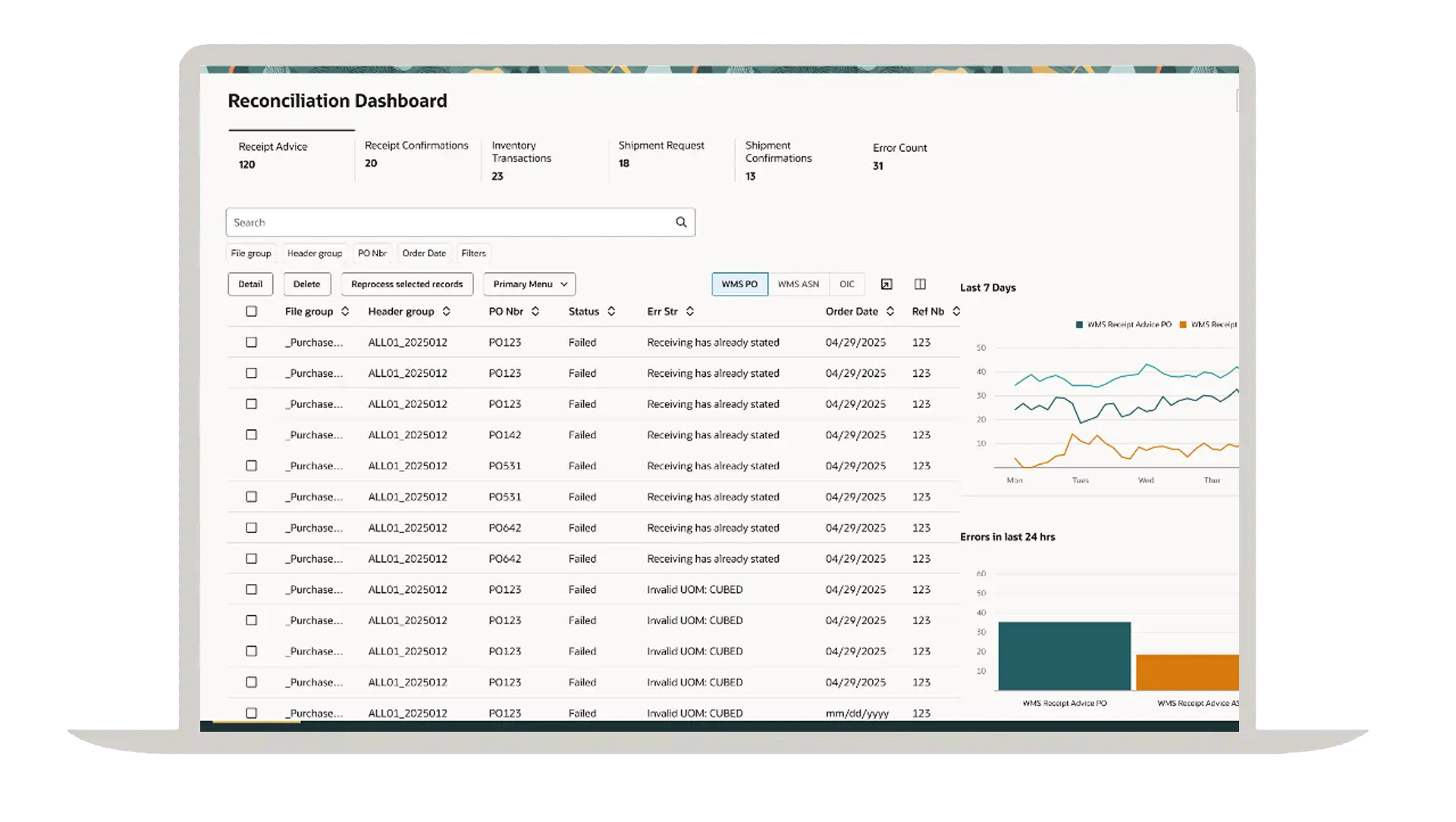Click the export/open-external icon
Screen dimensions: 1456x822
tap(886, 284)
